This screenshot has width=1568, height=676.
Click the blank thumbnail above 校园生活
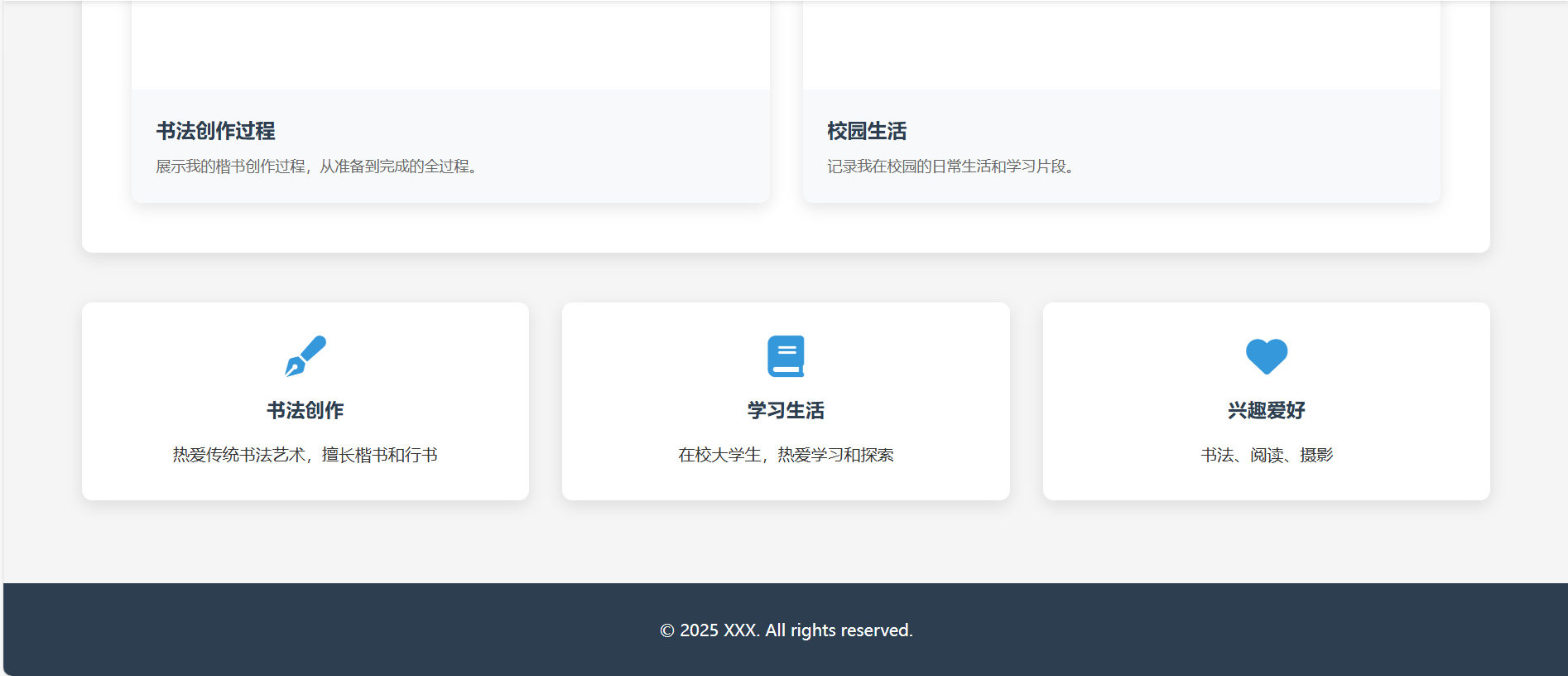(x=1121, y=45)
